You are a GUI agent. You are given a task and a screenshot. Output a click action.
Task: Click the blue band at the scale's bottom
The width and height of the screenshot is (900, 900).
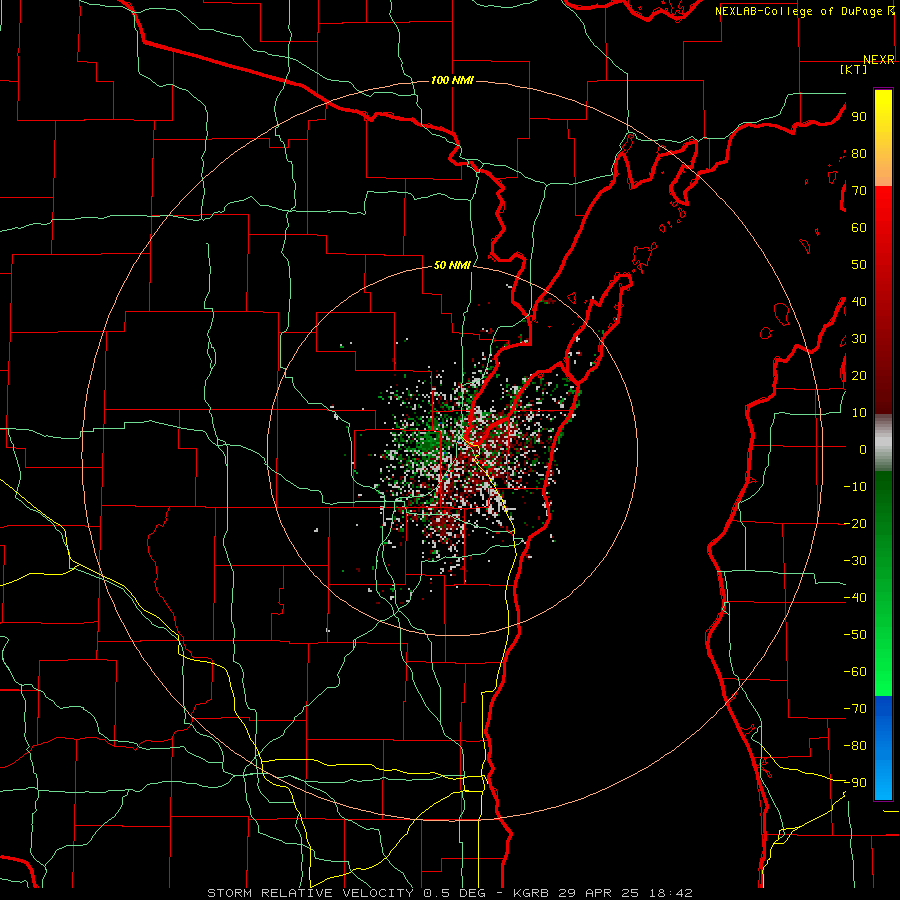click(883, 748)
